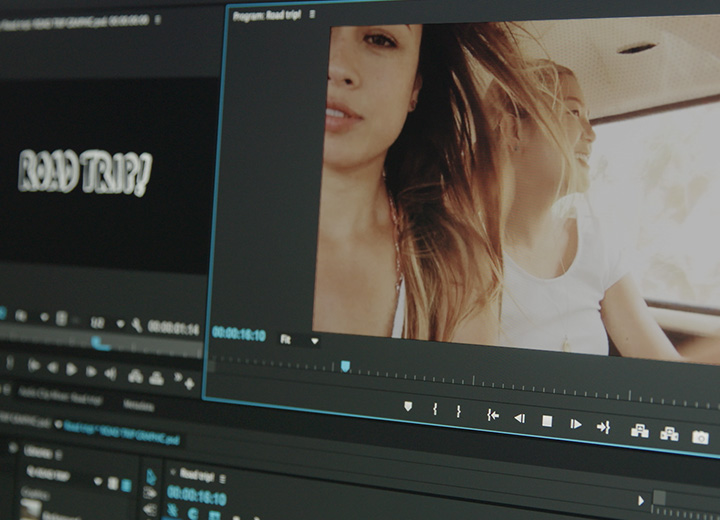This screenshot has width=720, height=520.
Task: Click the Go to Out point icon
Action: (603, 427)
